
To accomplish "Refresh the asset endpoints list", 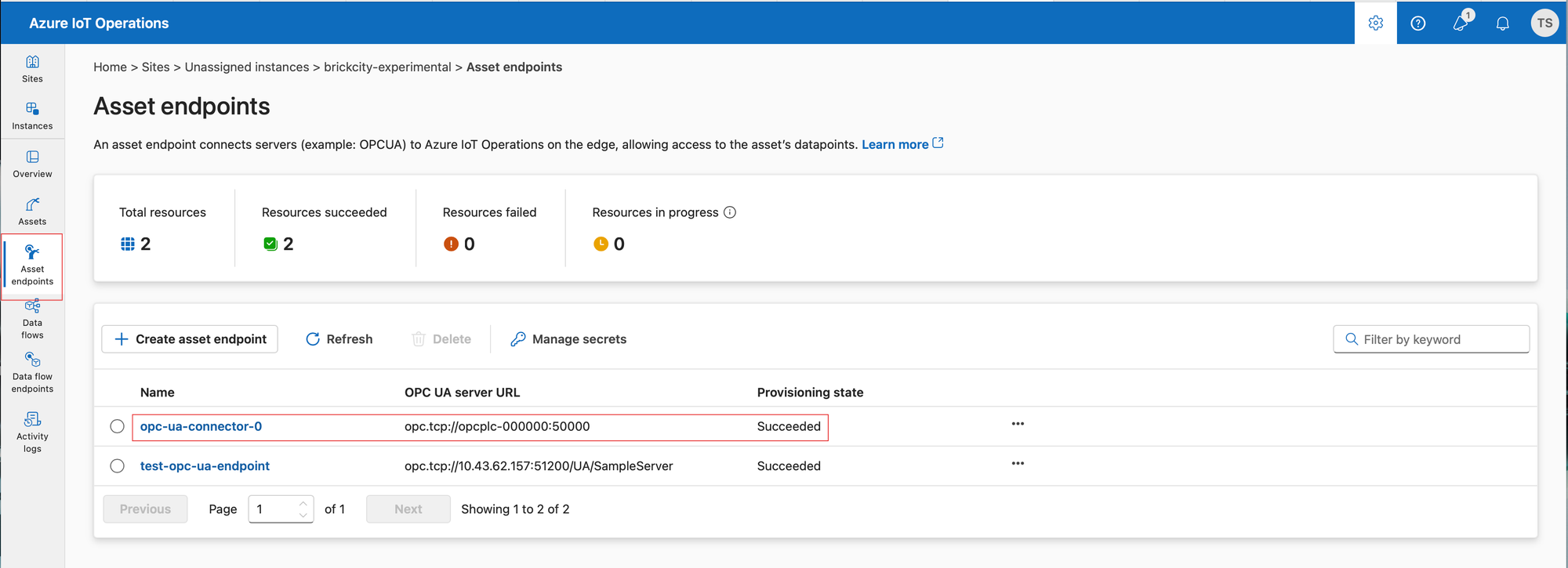I will pyautogui.click(x=339, y=339).
